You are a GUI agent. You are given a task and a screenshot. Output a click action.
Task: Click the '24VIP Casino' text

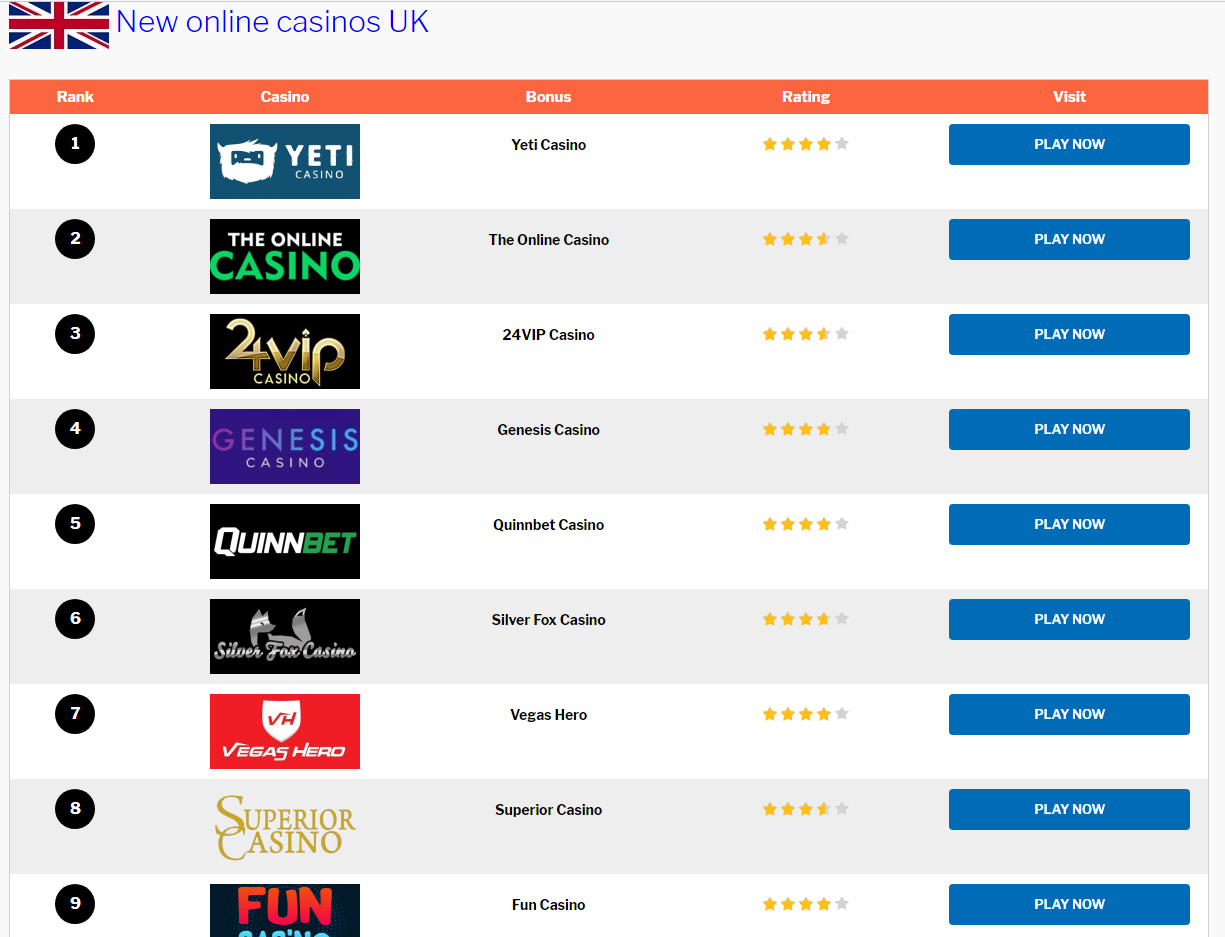coord(549,335)
